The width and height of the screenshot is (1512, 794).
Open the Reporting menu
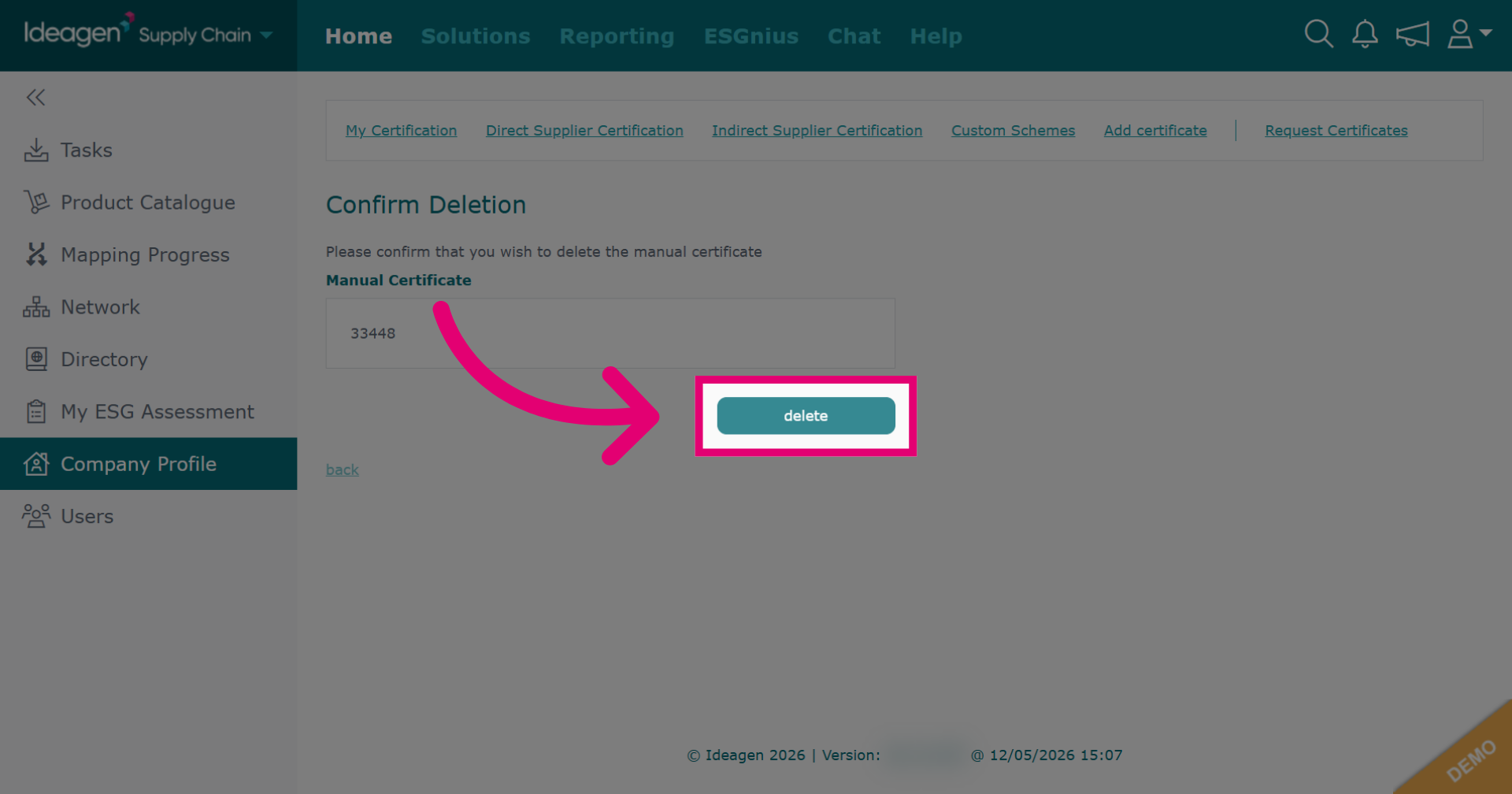pos(617,36)
